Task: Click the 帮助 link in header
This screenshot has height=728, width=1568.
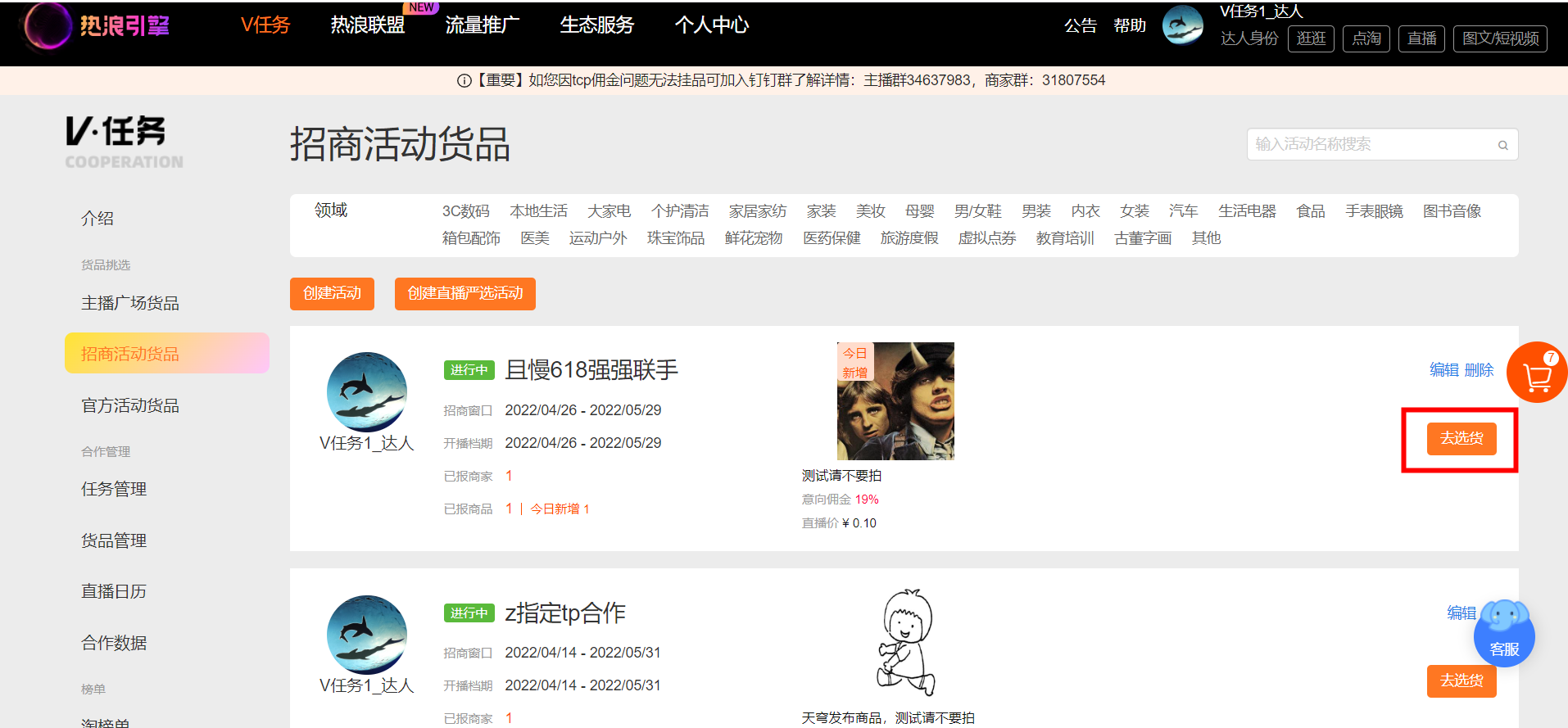Action: tap(1130, 25)
